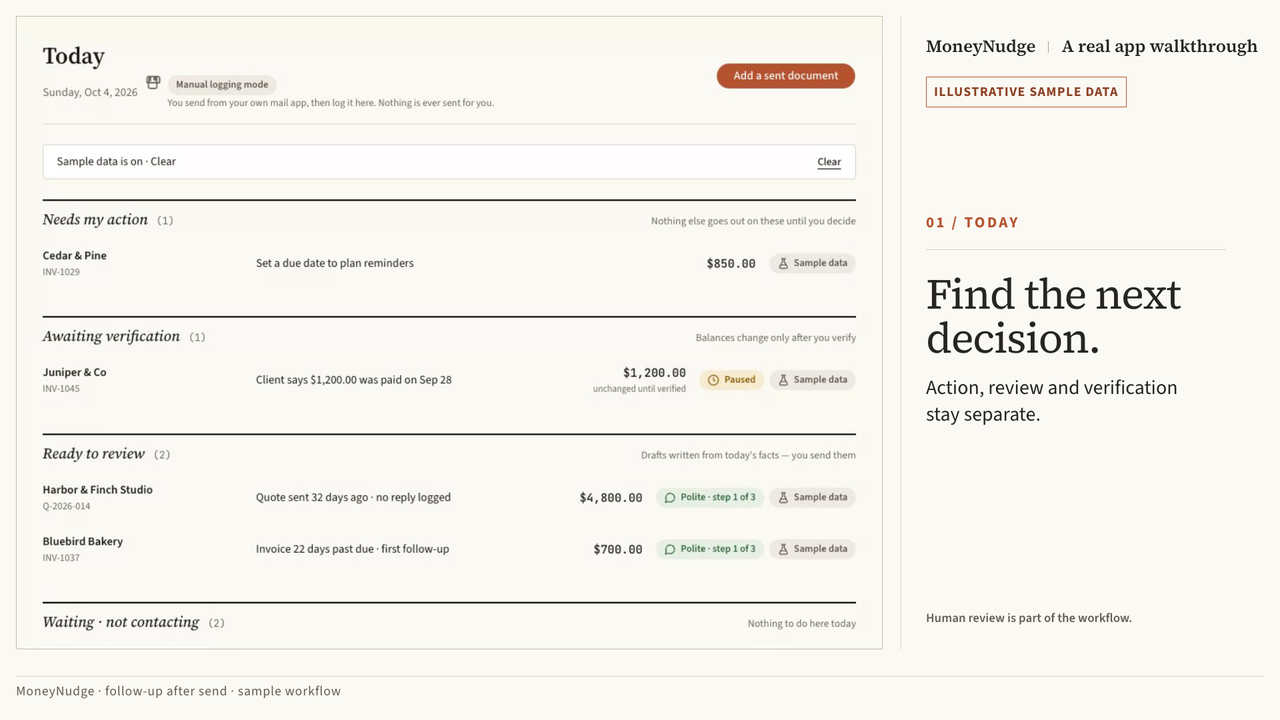The height and width of the screenshot is (720, 1280).
Task: Click invoice number INV-1029
Action: (61, 272)
